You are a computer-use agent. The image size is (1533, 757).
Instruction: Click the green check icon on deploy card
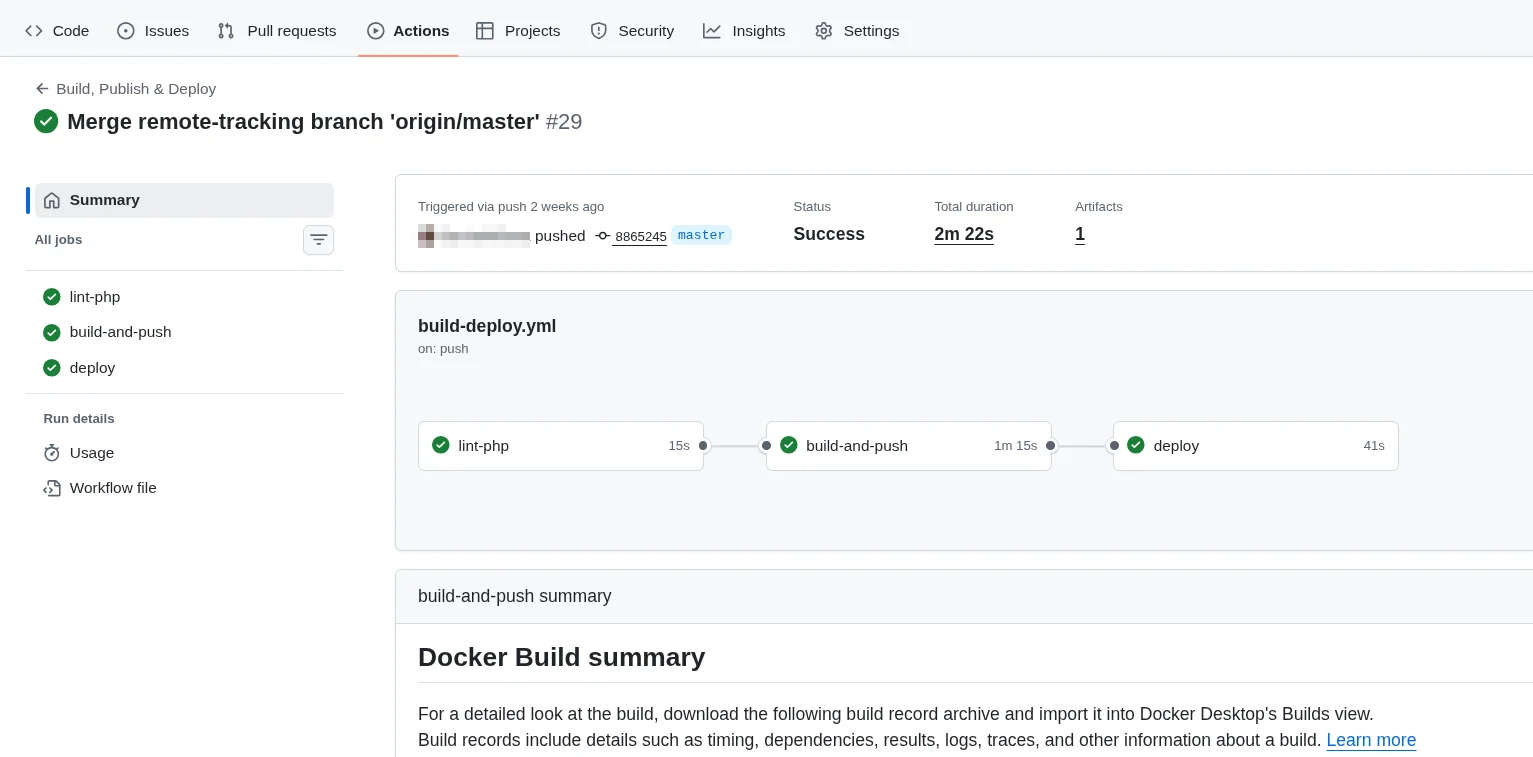coord(1136,445)
